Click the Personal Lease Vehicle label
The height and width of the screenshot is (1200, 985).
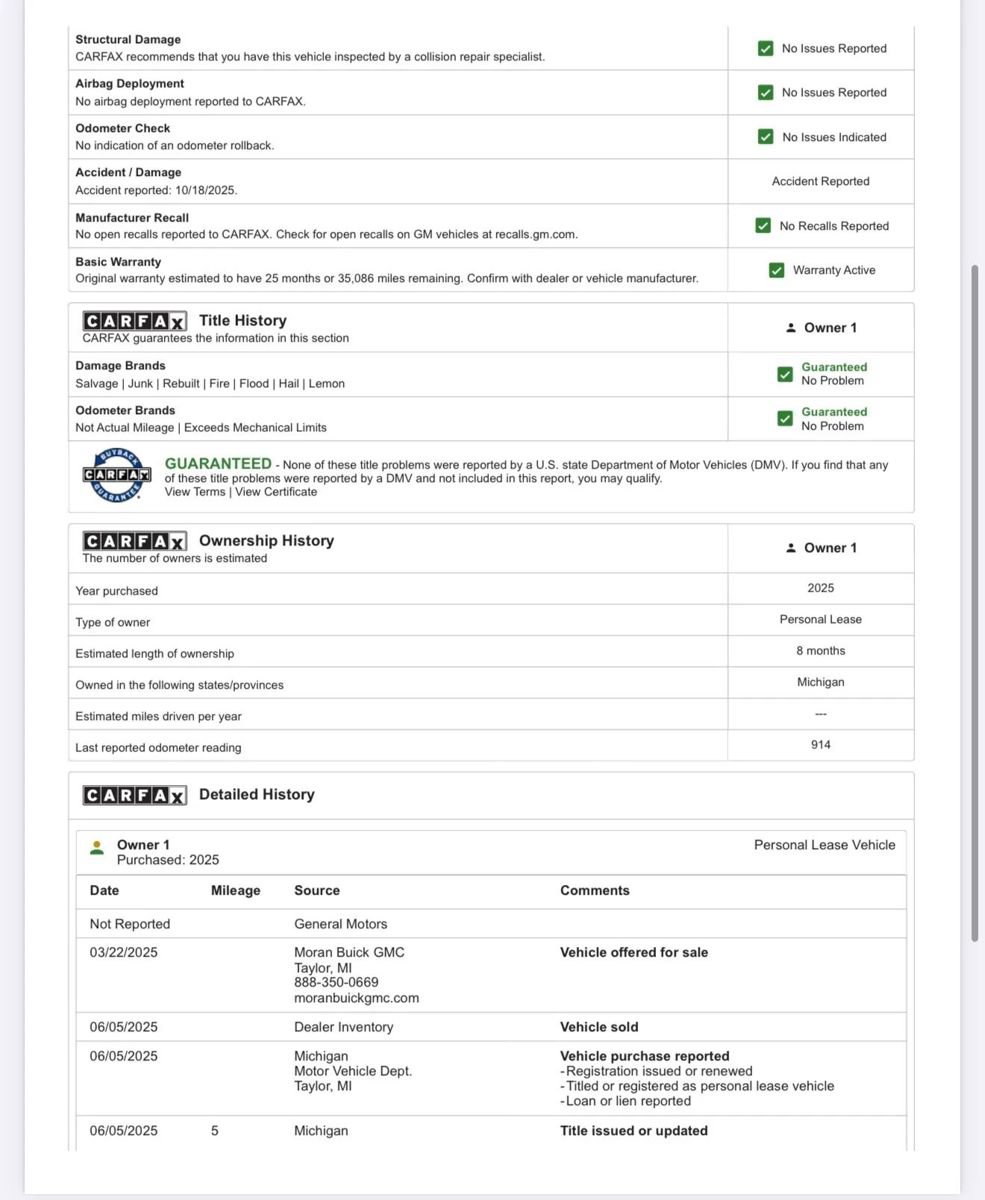(825, 845)
